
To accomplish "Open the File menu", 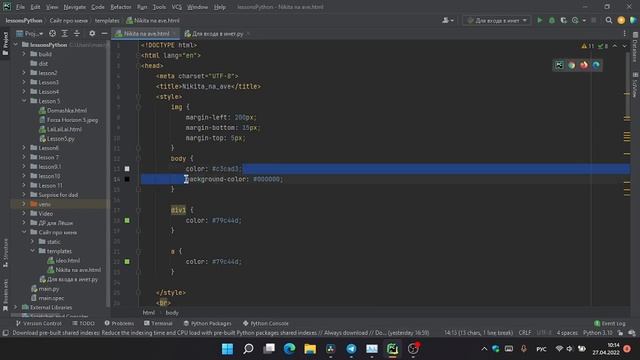I will (20, 7).
